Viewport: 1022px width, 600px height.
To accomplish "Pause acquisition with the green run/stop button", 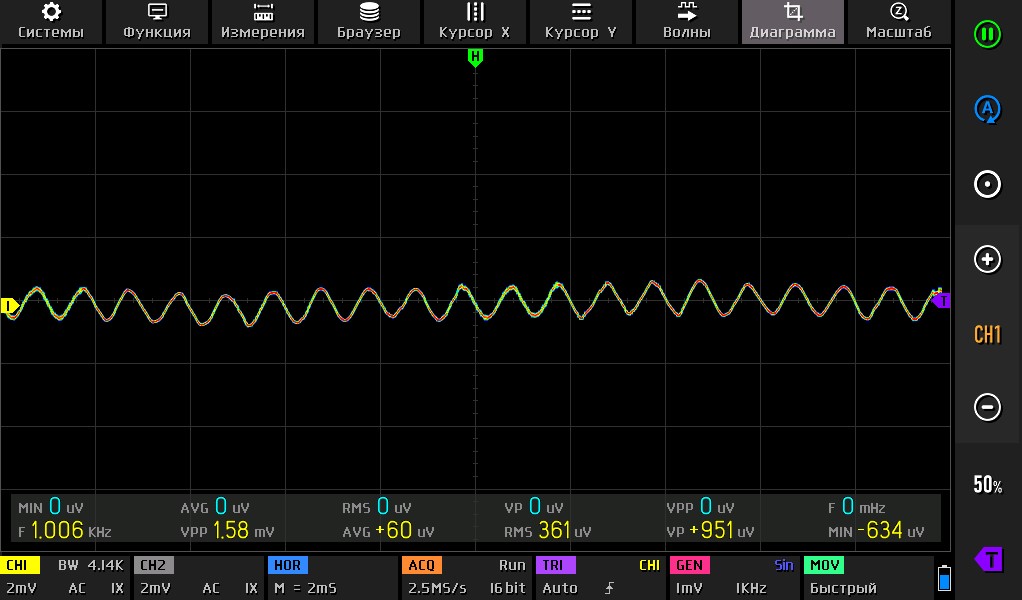I will coord(987,34).
